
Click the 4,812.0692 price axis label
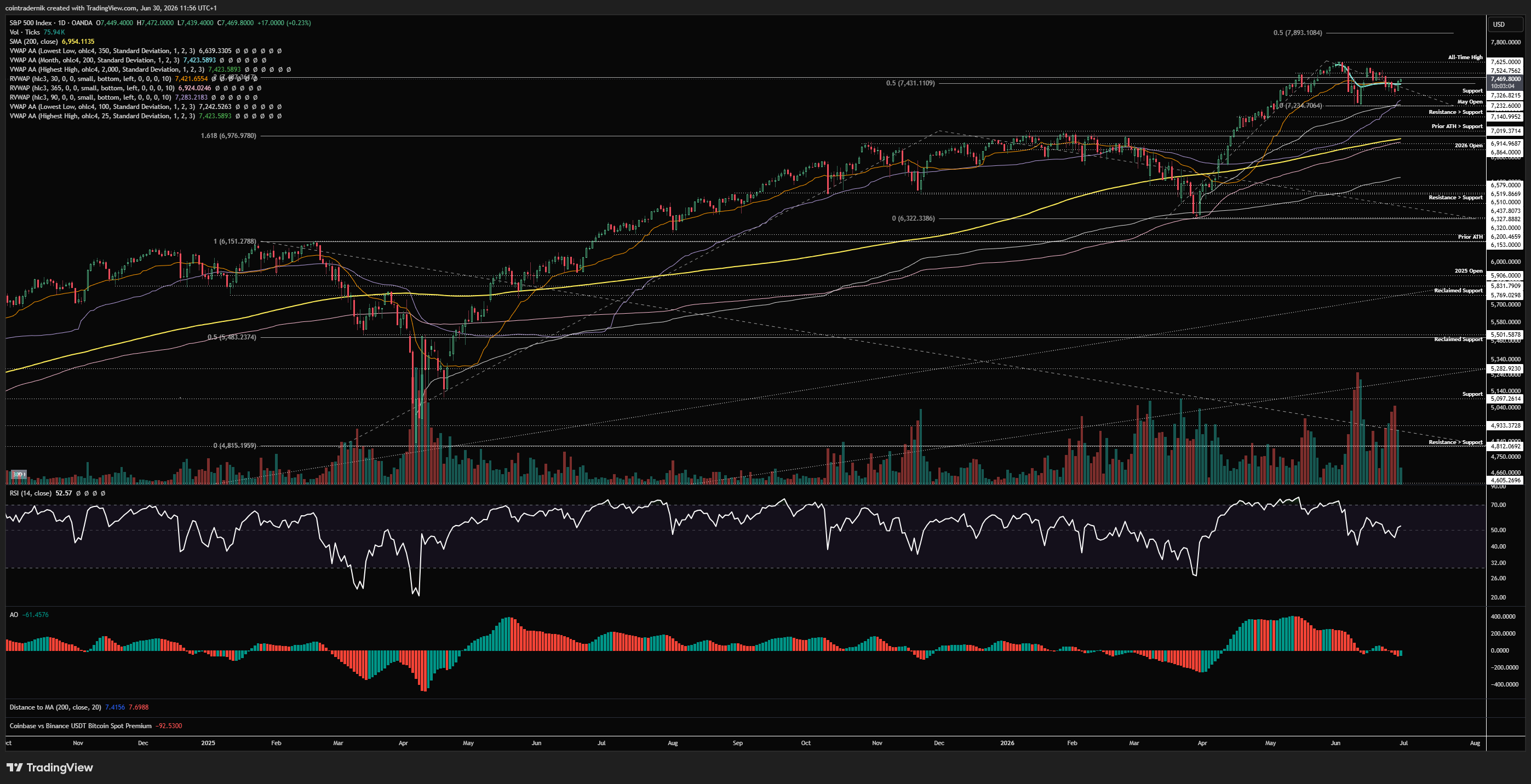[1505, 447]
